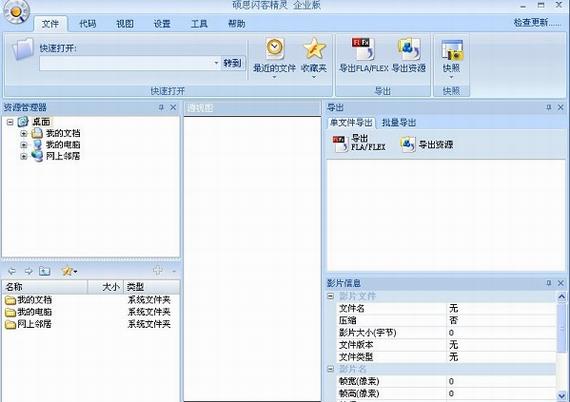Close the 导出 panel

[x=561, y=107]
